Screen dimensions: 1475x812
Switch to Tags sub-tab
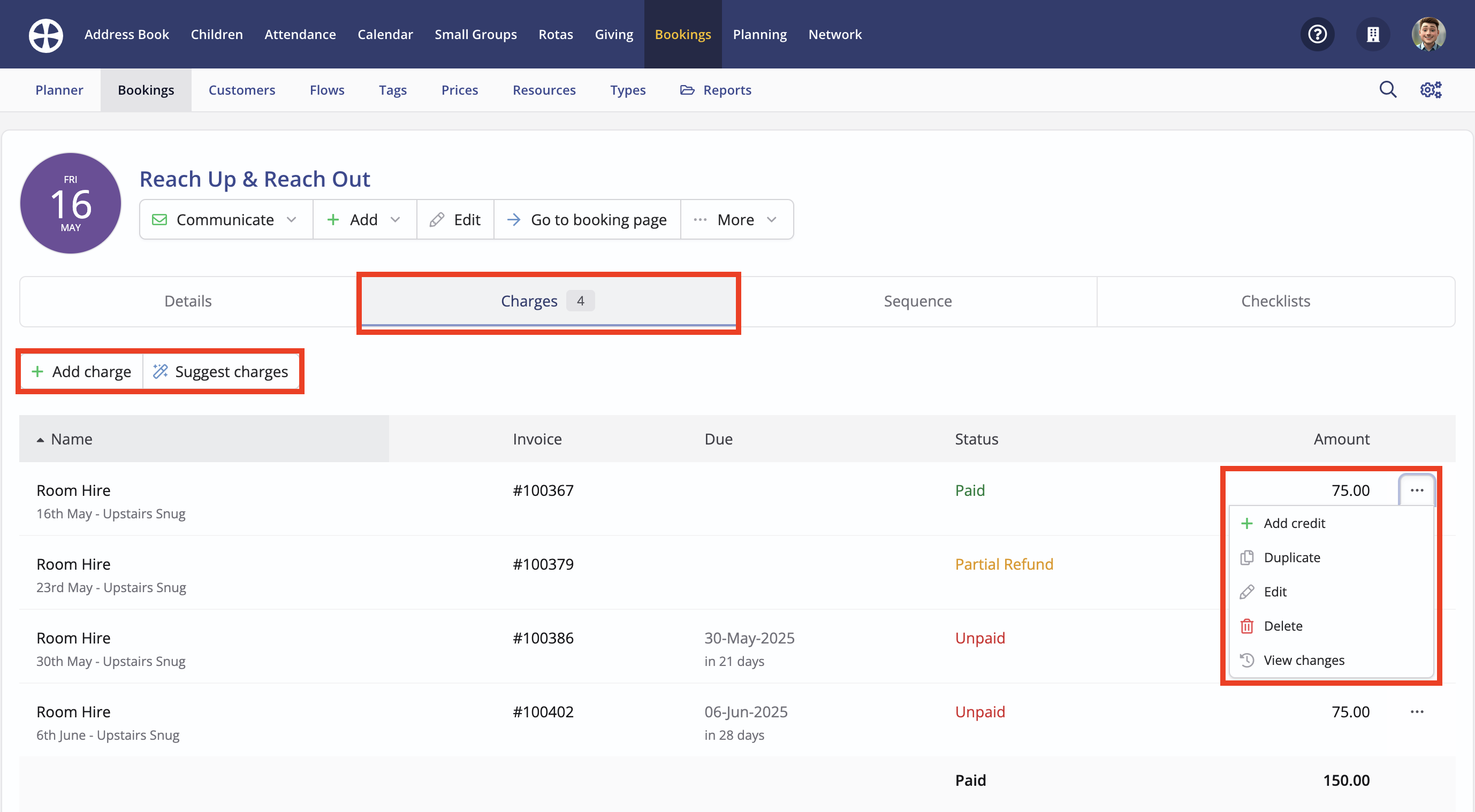coord(393,90)
